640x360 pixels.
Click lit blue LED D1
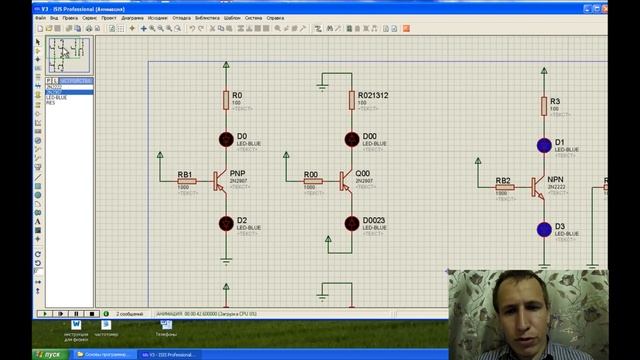544,145
